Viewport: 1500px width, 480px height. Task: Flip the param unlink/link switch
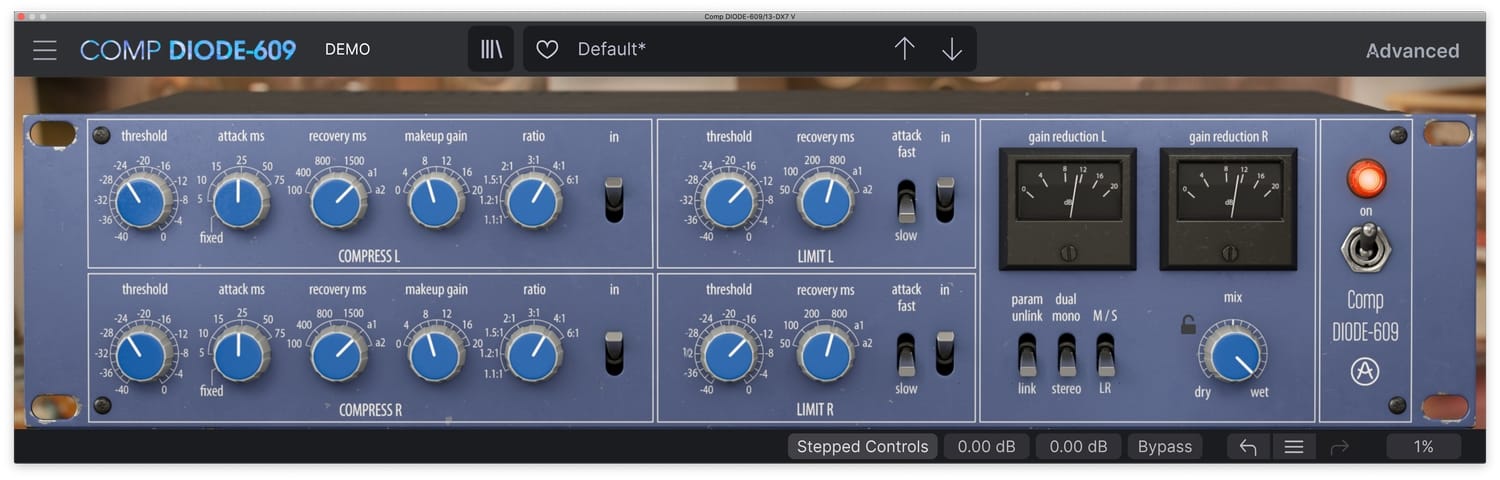pos(1027,354)
